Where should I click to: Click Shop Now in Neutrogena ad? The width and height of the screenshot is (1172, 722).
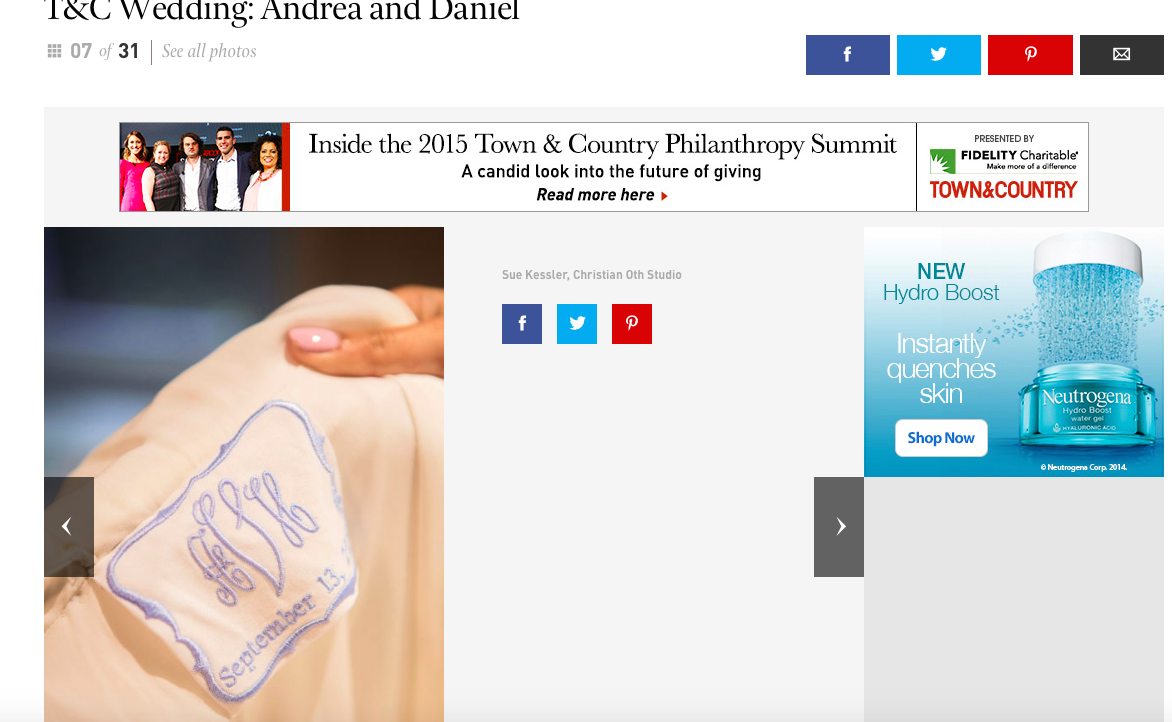[x=941, y=438]
